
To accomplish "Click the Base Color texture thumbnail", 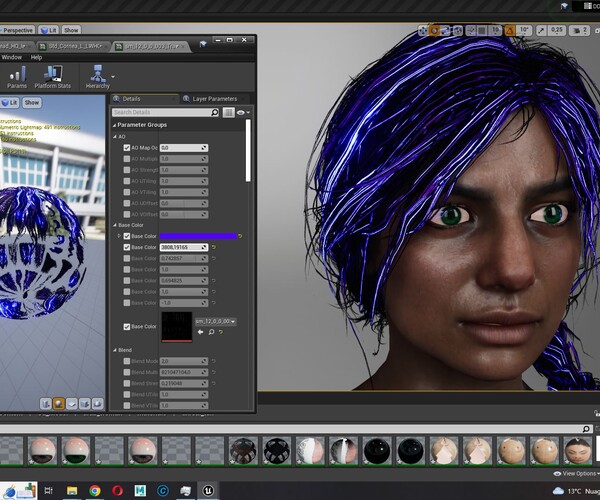I will [176, 327].
